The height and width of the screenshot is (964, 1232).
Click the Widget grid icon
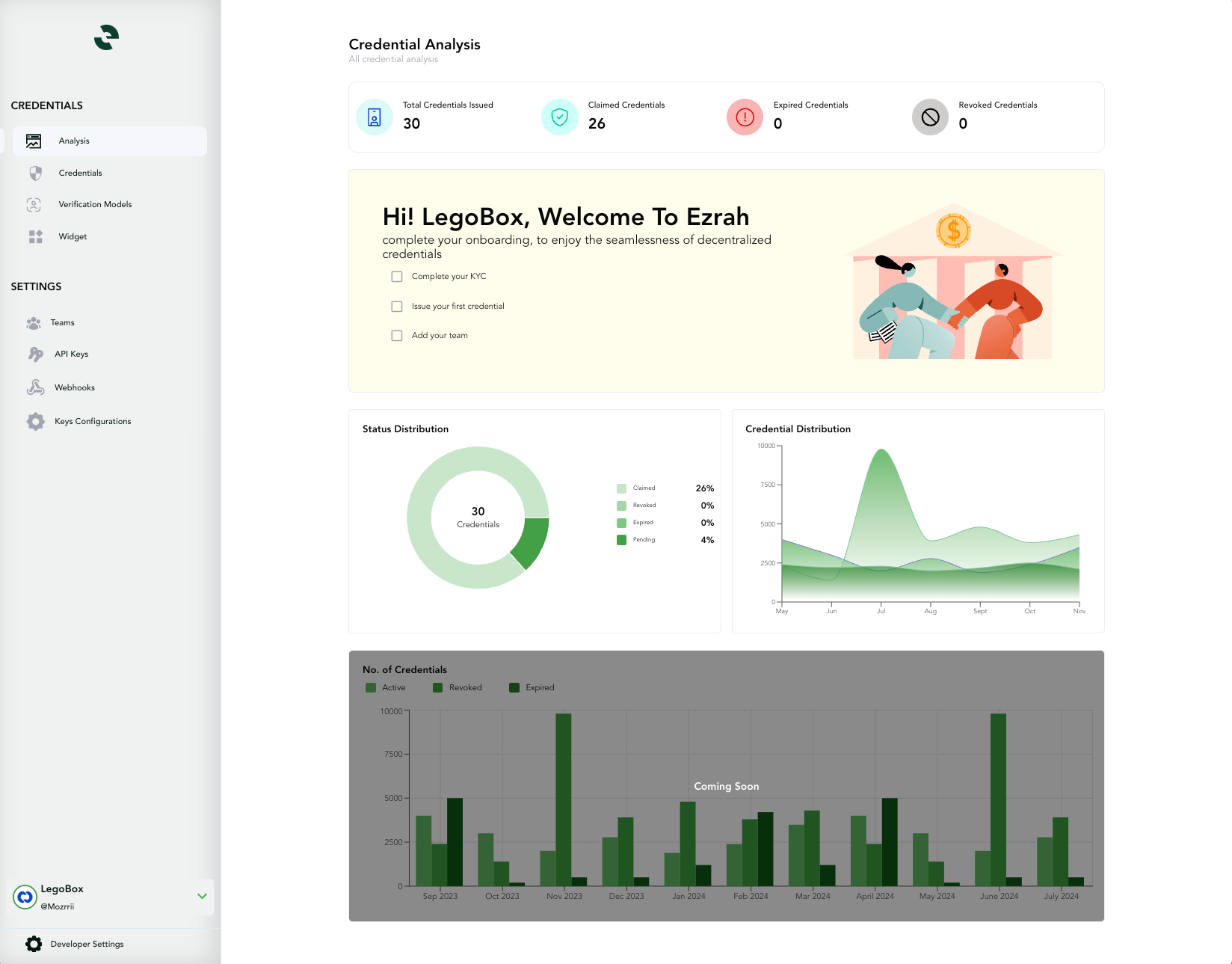tap(35, 237)
